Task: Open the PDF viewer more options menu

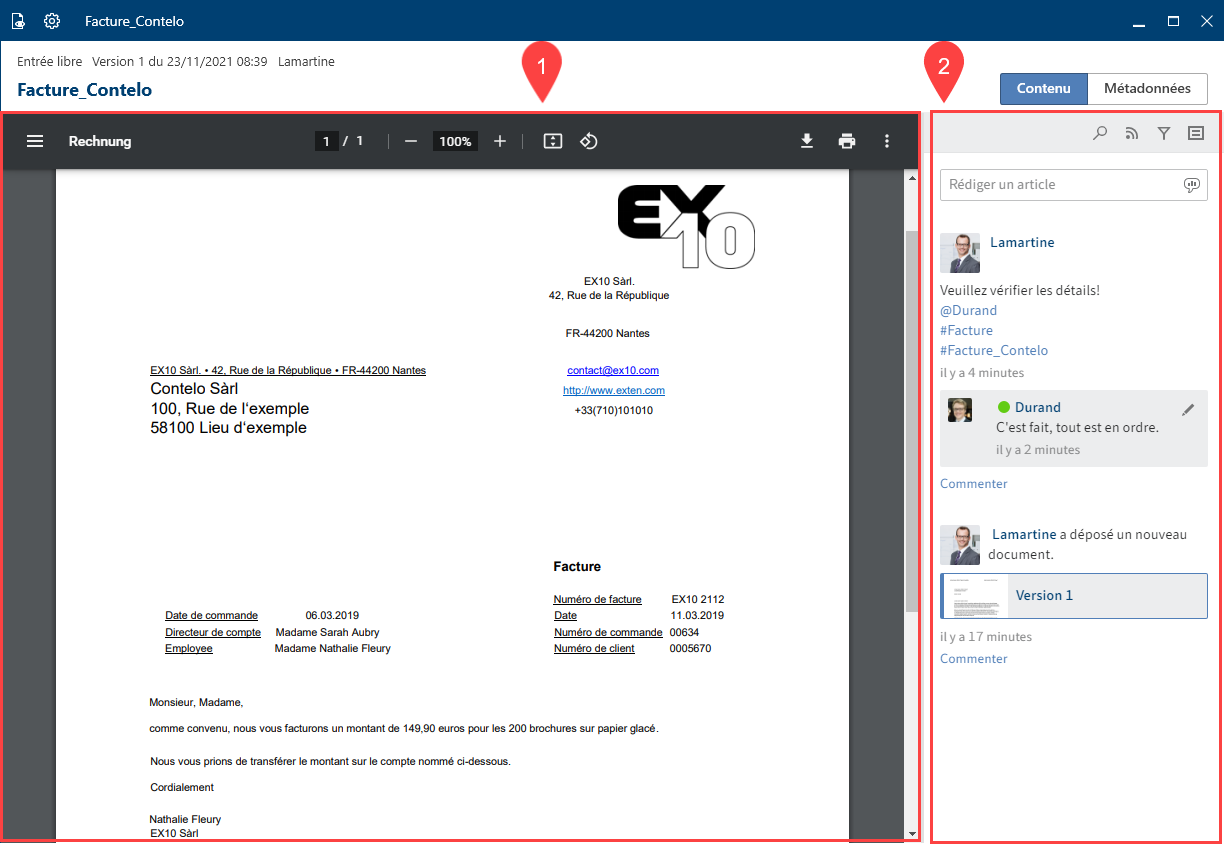Action: click(x=886, y=141)
